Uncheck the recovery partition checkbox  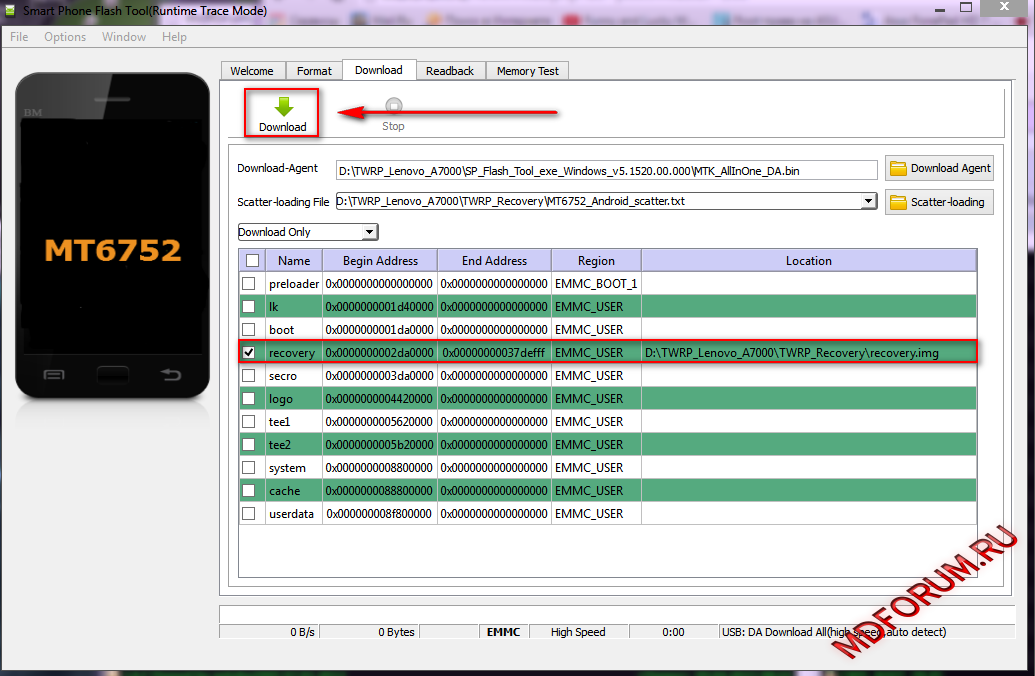pos(249,353)
